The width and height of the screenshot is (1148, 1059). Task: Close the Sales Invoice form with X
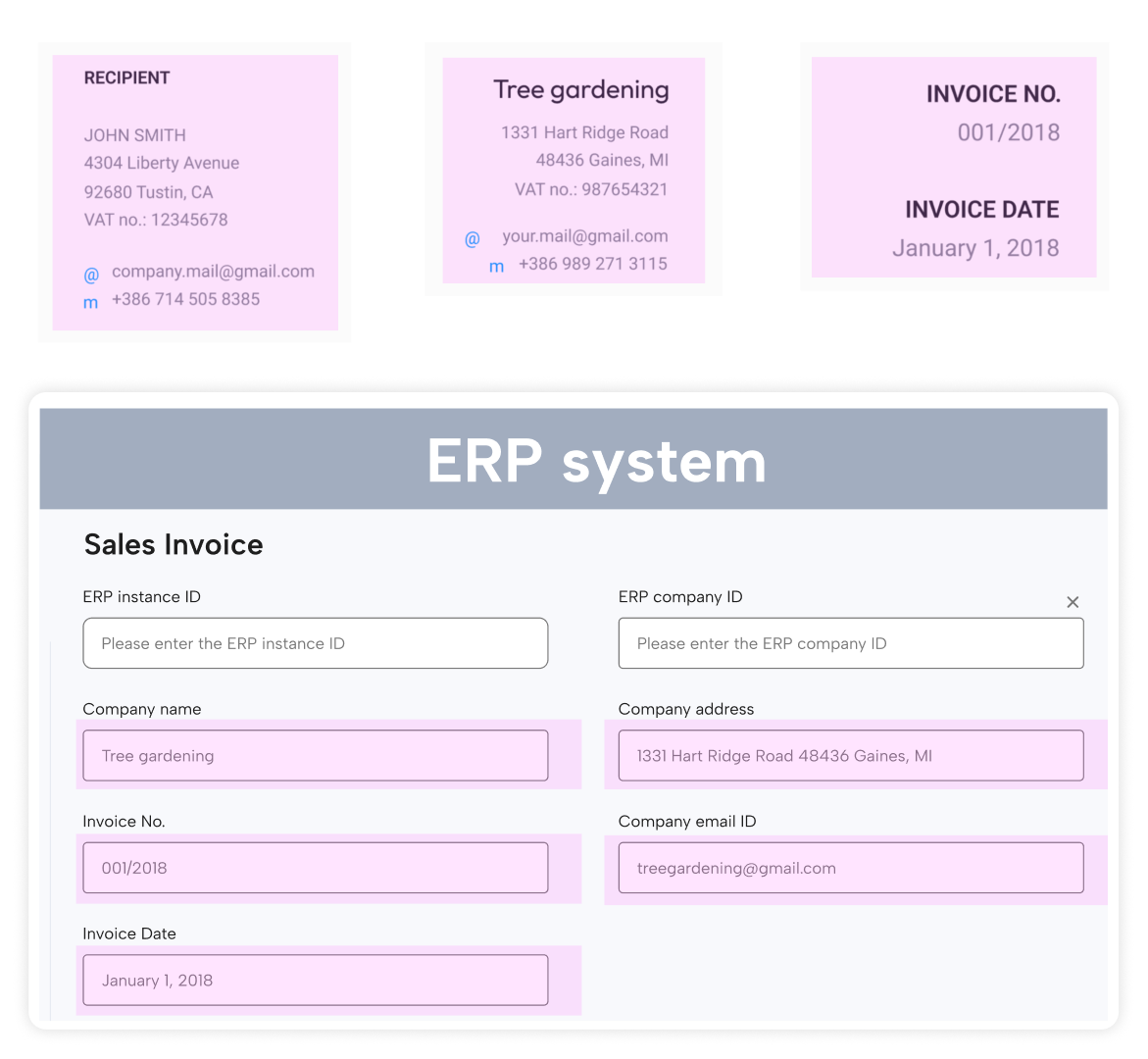coord(1073,602)
